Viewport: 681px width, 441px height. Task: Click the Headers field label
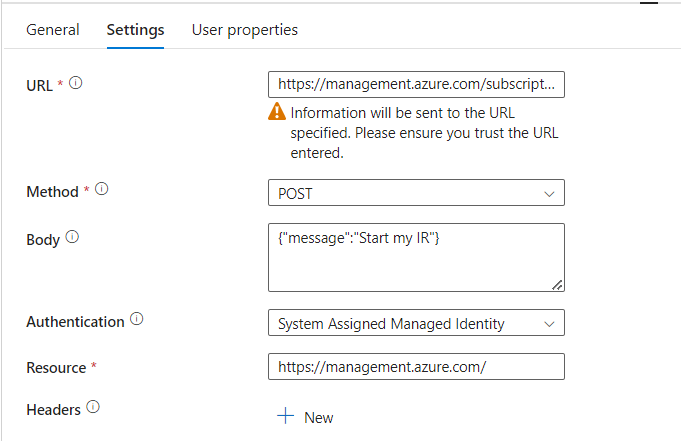(54, 408)
